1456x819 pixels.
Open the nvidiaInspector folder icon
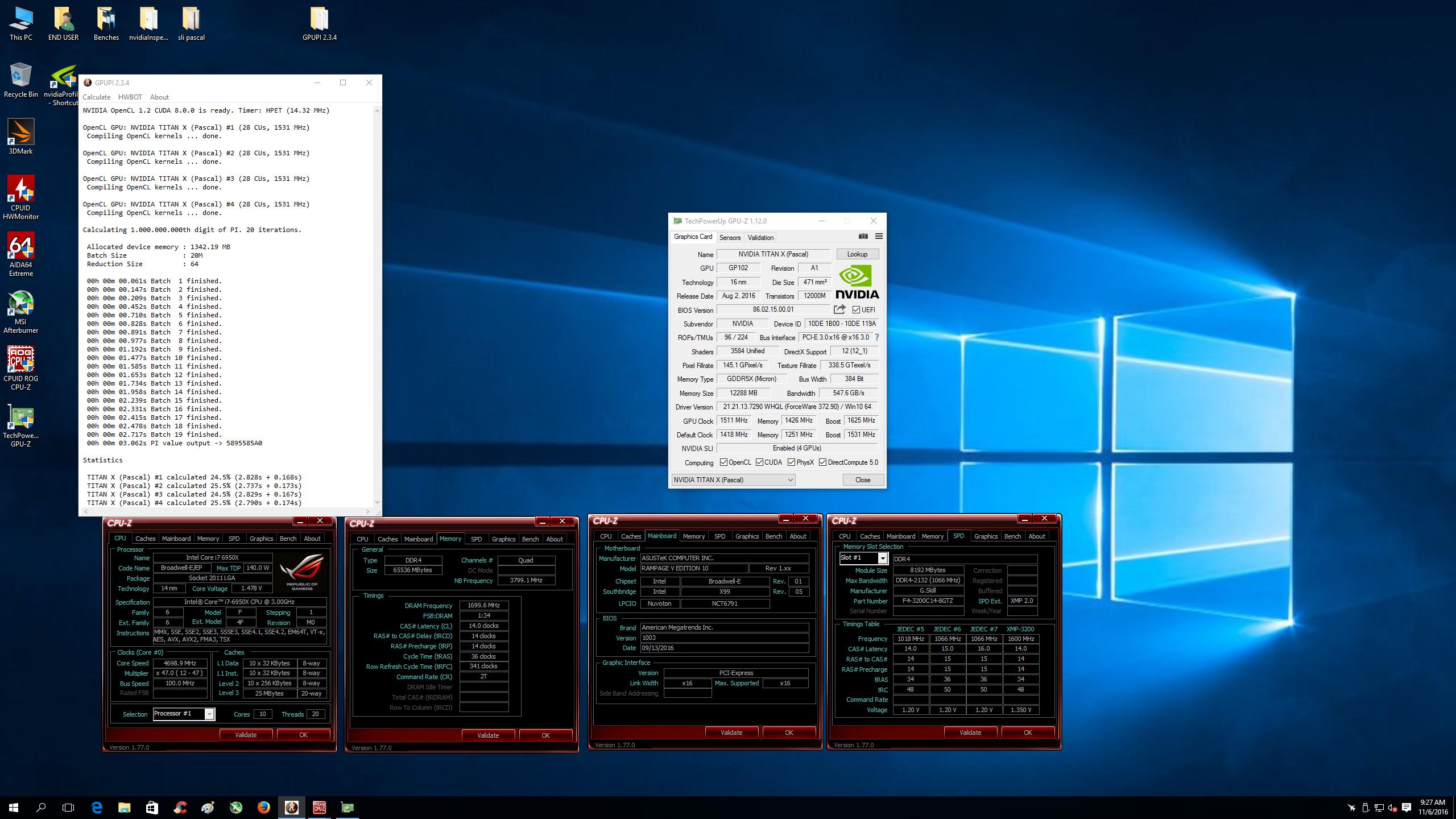[148, 24]
